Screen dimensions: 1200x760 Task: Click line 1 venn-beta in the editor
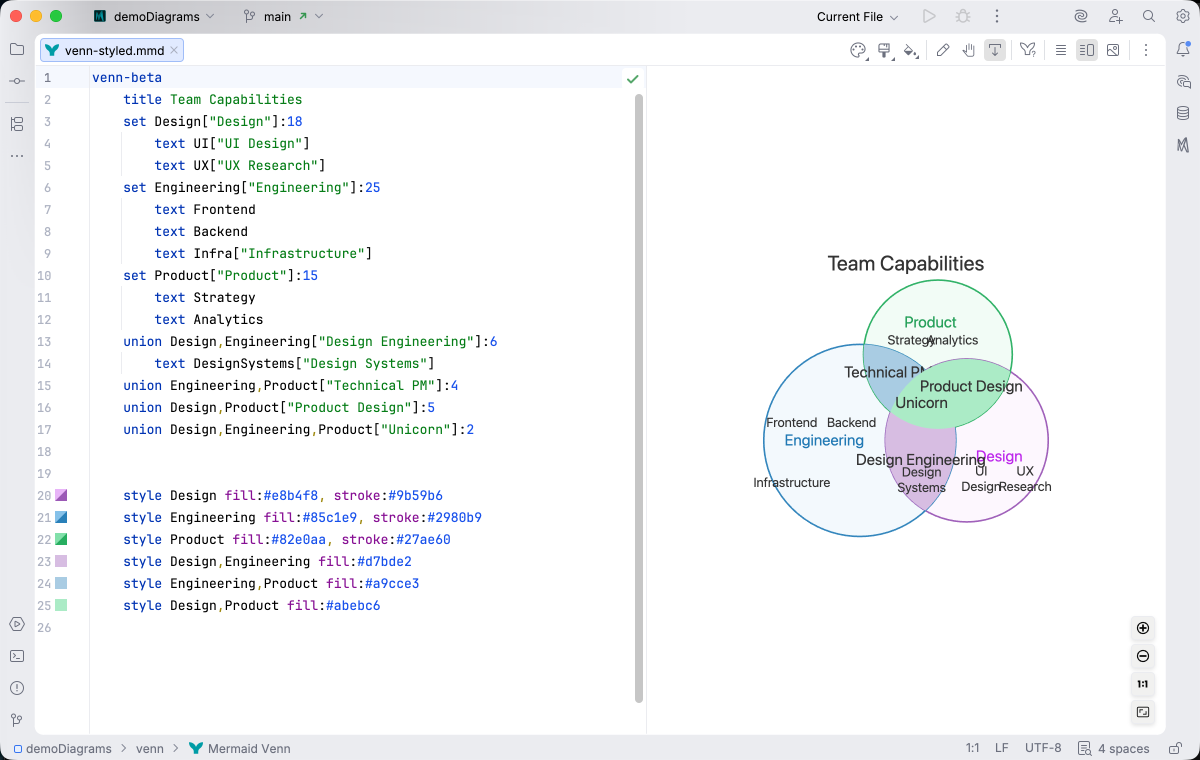tap(127, 77)
